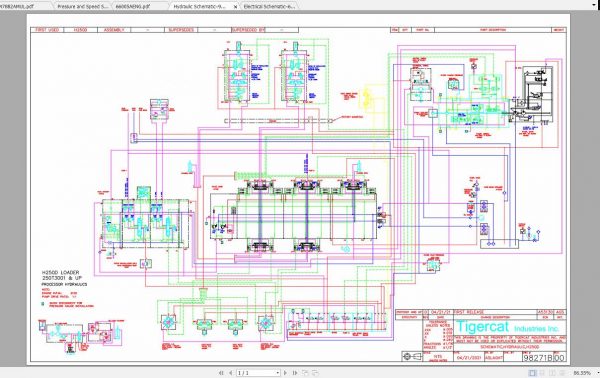600x378 pixels.
Task: Click the H250D LOADER title text
Action: (60, 272)
